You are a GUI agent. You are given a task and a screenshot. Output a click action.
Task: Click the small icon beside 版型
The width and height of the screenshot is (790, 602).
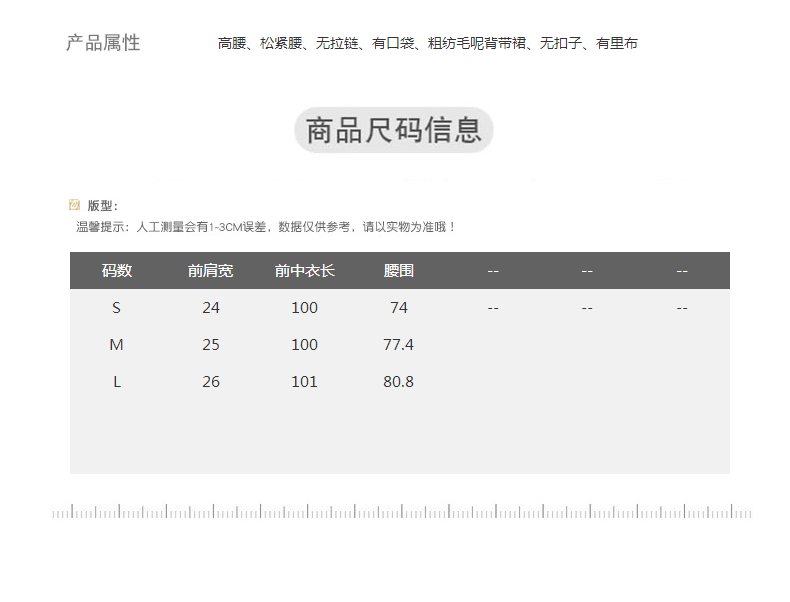(x=74, y=205)
